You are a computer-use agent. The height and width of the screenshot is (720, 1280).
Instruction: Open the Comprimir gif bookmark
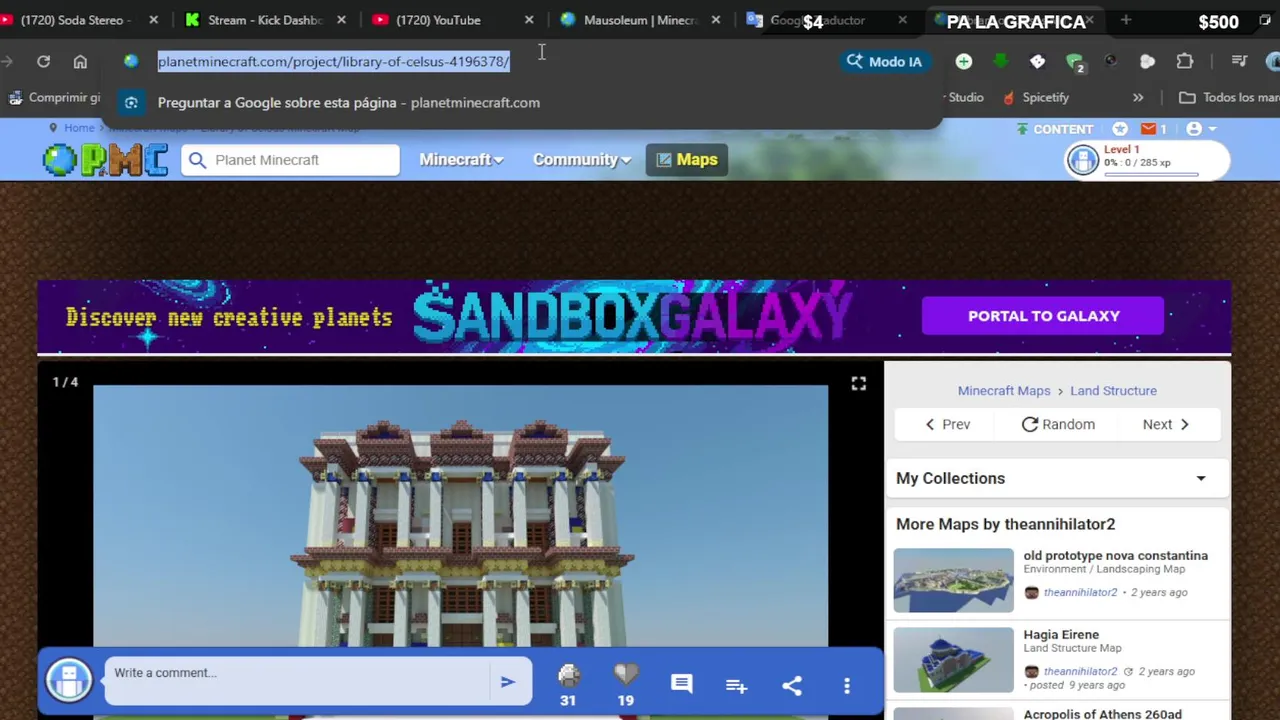pos(55,97)
